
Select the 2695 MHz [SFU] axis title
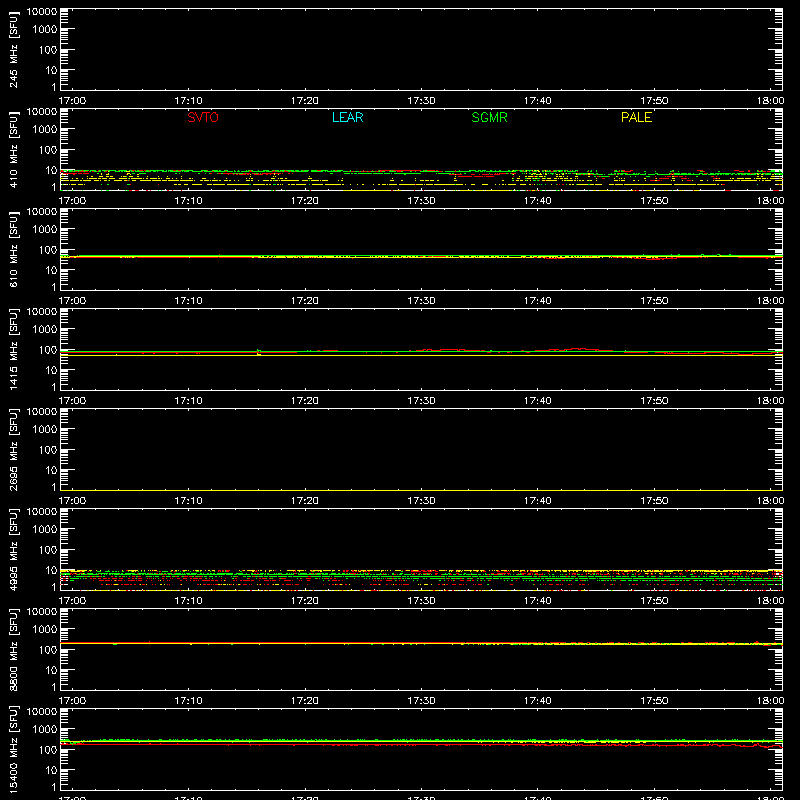coord(14,450)
